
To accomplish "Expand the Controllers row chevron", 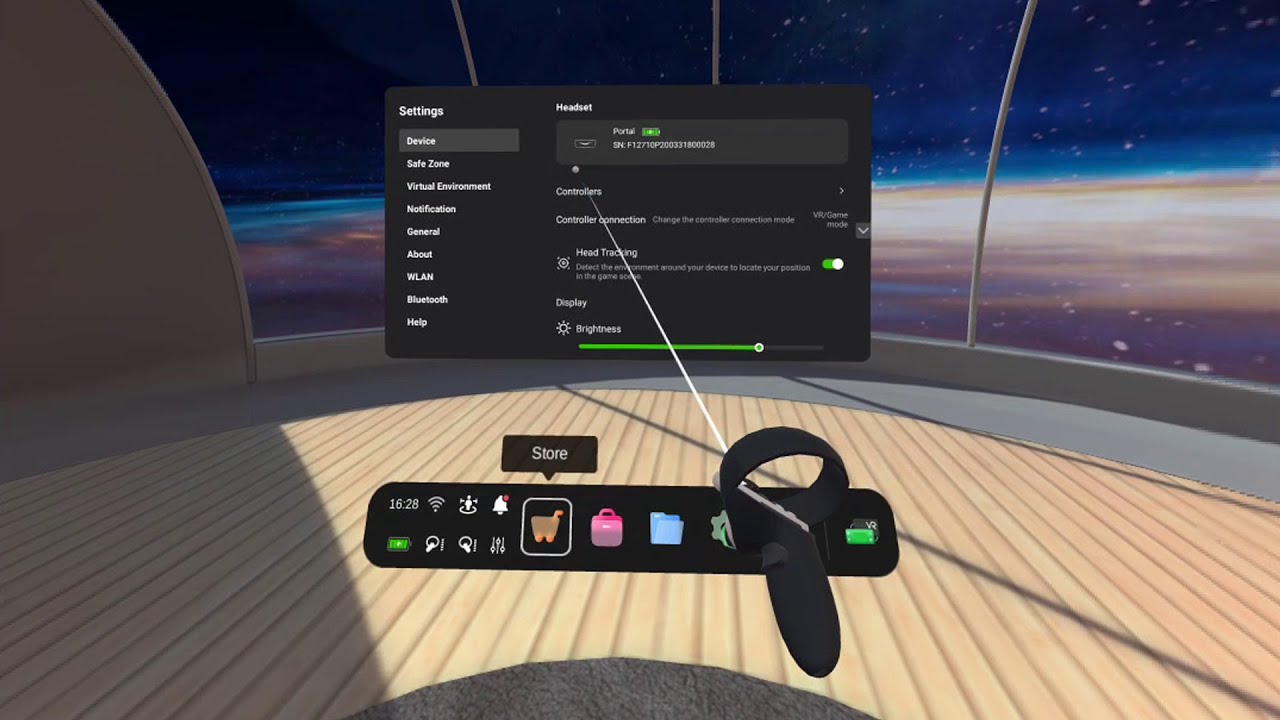I will coord(841,191).
